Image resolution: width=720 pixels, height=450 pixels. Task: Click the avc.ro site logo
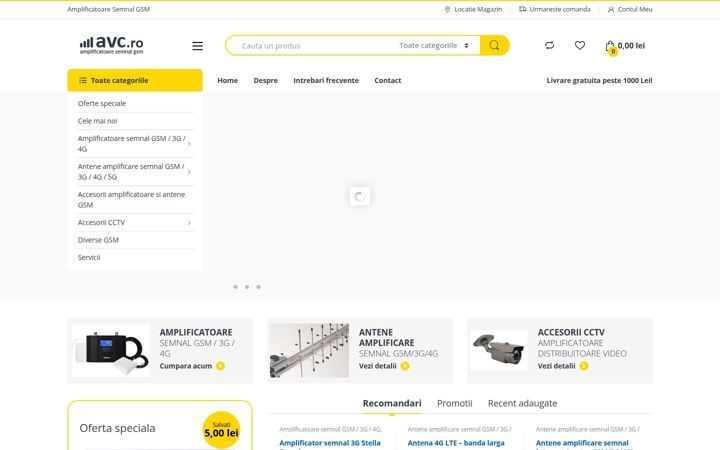111,45
